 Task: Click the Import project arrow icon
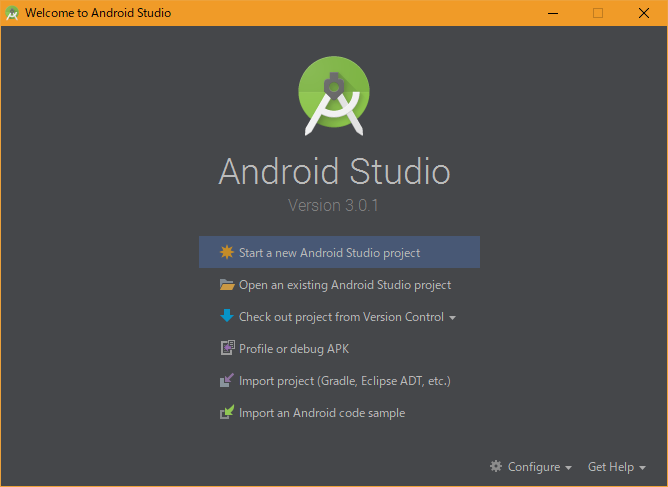click(227, 381)
